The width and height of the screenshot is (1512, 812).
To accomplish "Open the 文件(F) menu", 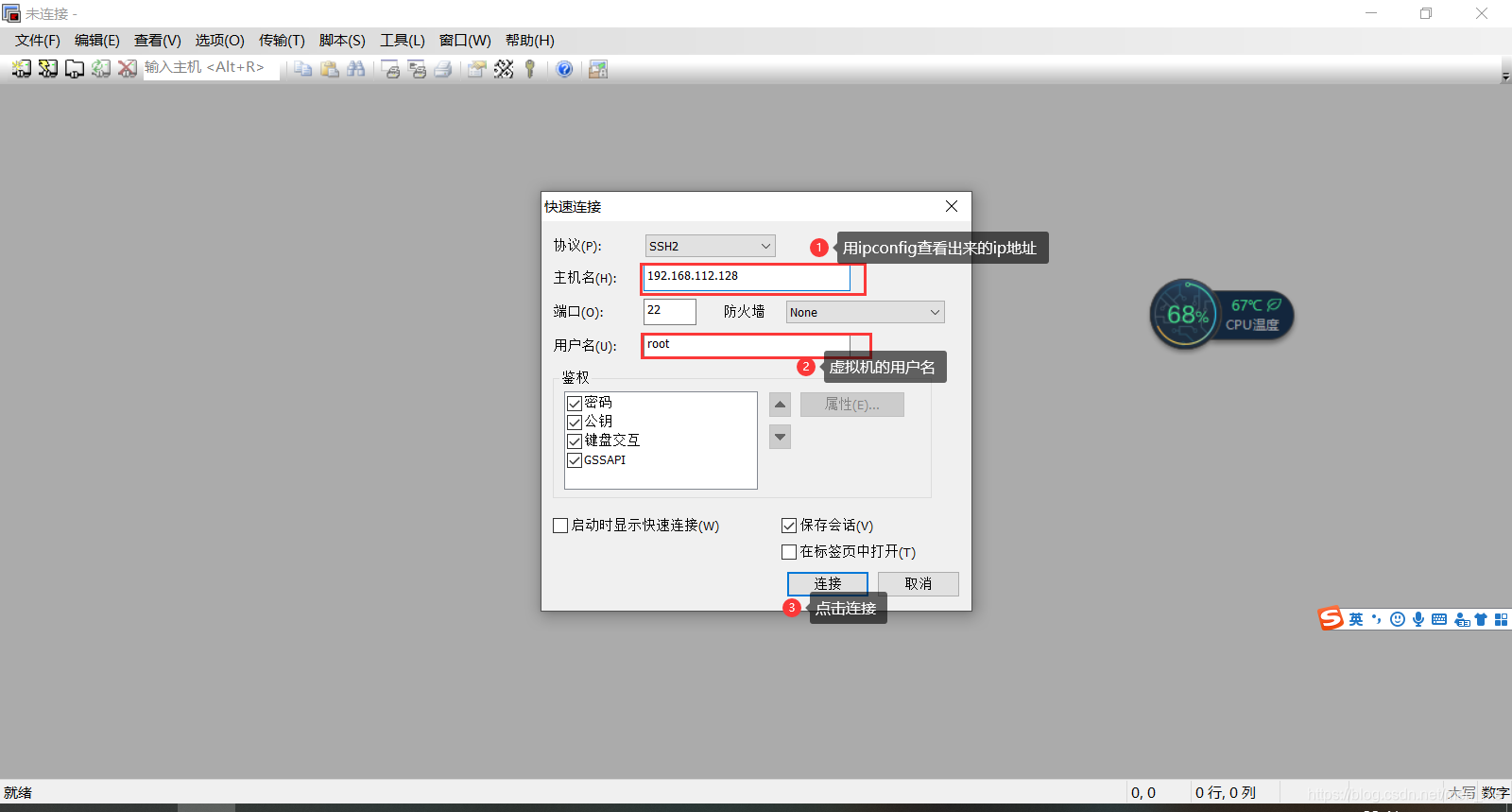I will 38,41.
